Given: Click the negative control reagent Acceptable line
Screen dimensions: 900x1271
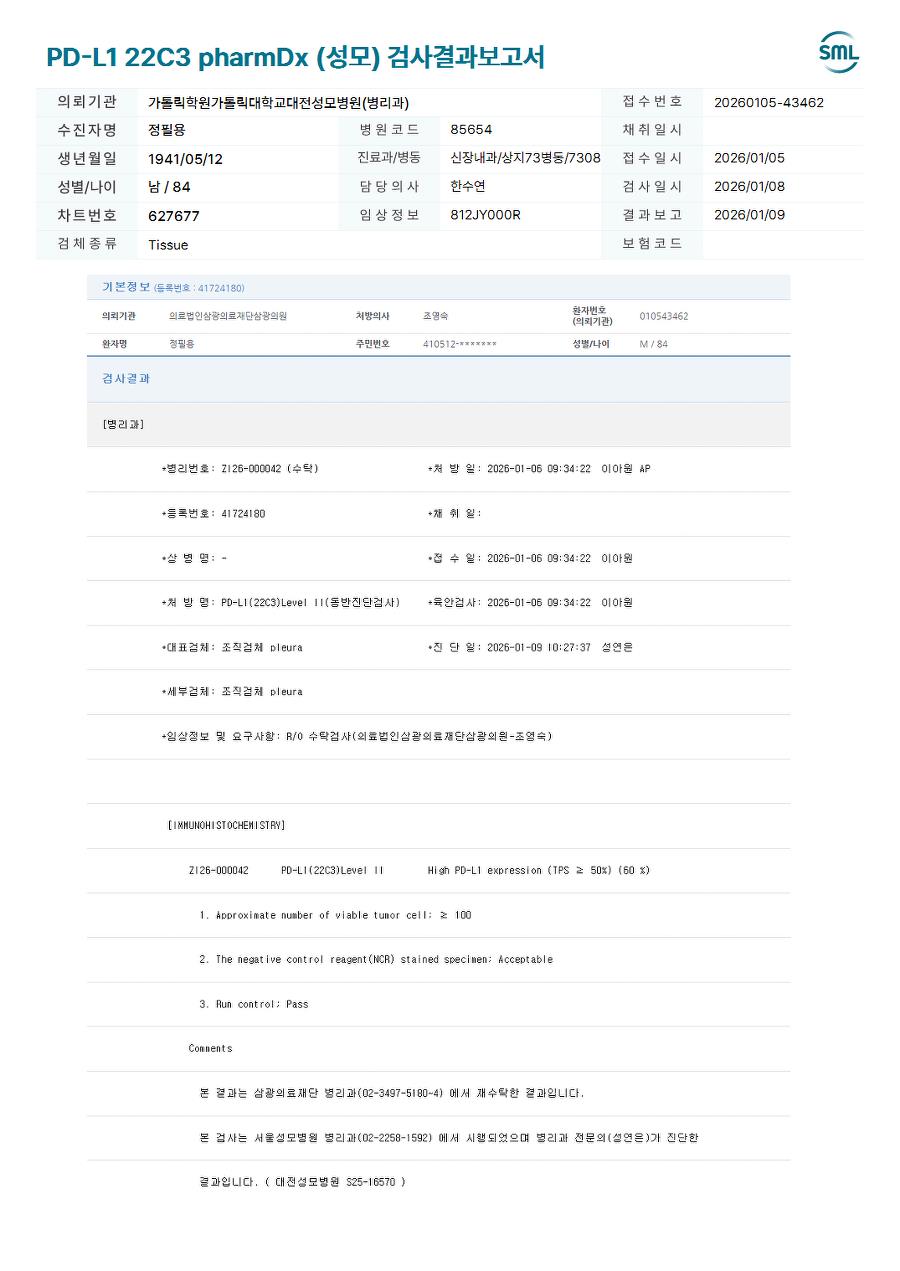Looking at the screenshot, I should pyautogui.click(x=376, y=959).
